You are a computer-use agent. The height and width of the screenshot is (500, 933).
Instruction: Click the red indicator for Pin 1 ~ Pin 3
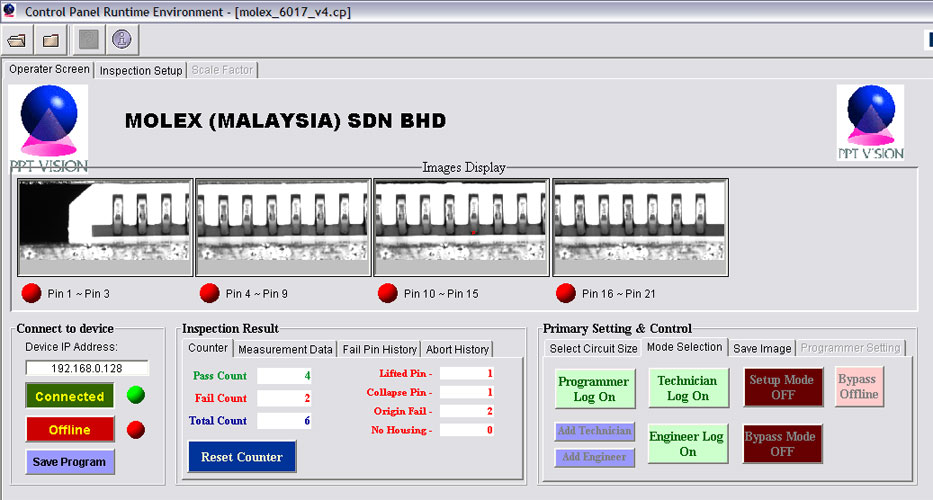(31, 293)
